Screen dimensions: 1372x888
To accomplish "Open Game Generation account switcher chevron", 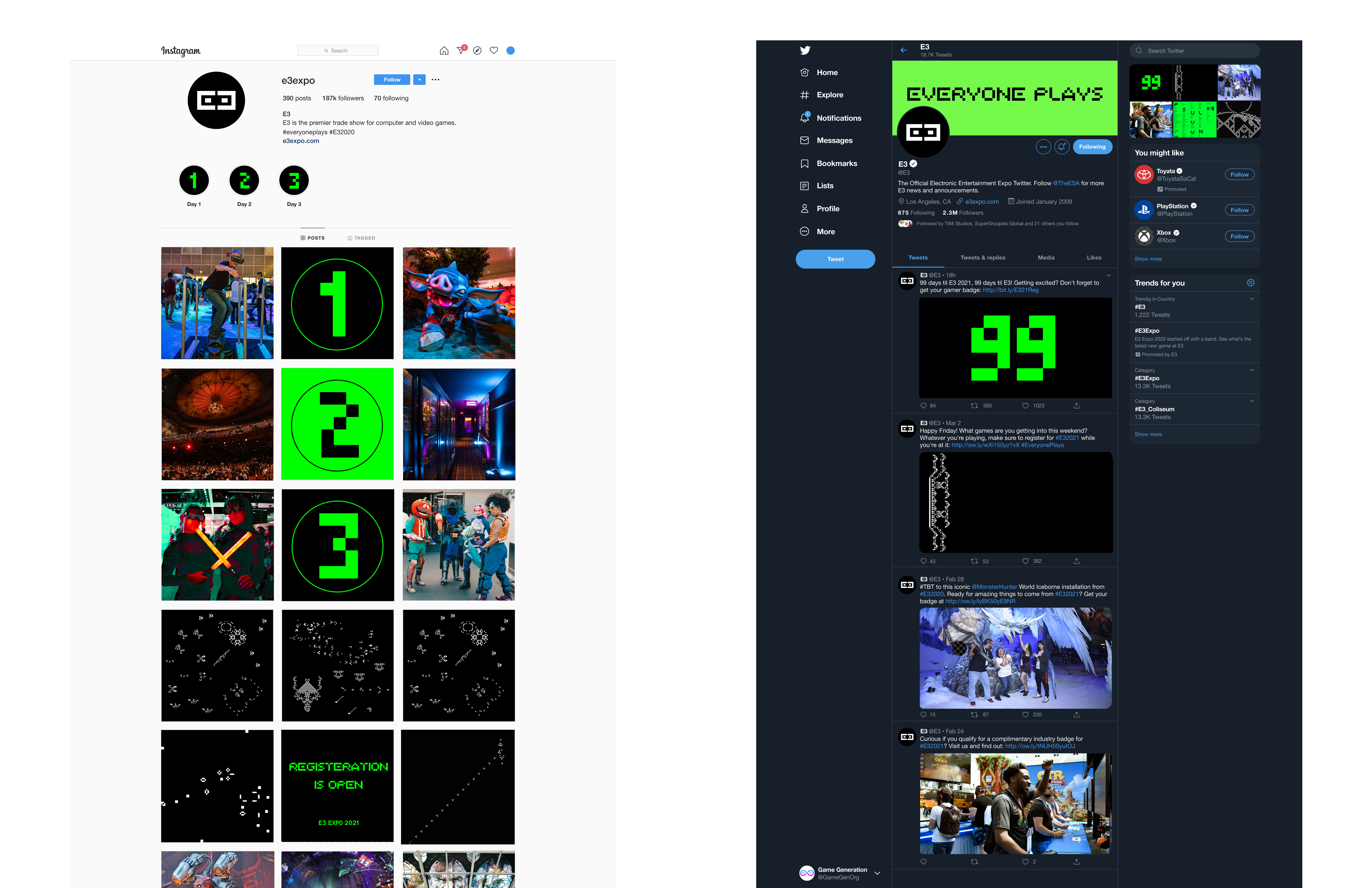I will click(x=877, y=873).
